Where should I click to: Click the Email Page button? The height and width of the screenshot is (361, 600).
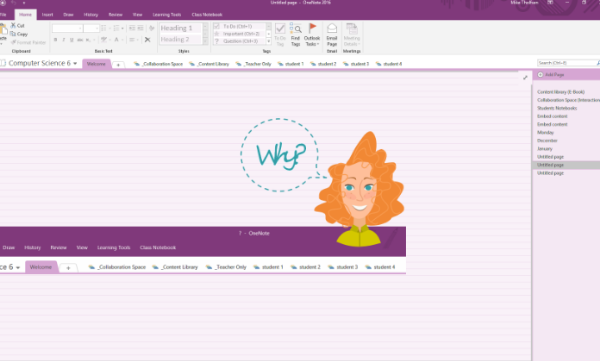(332, 34)
